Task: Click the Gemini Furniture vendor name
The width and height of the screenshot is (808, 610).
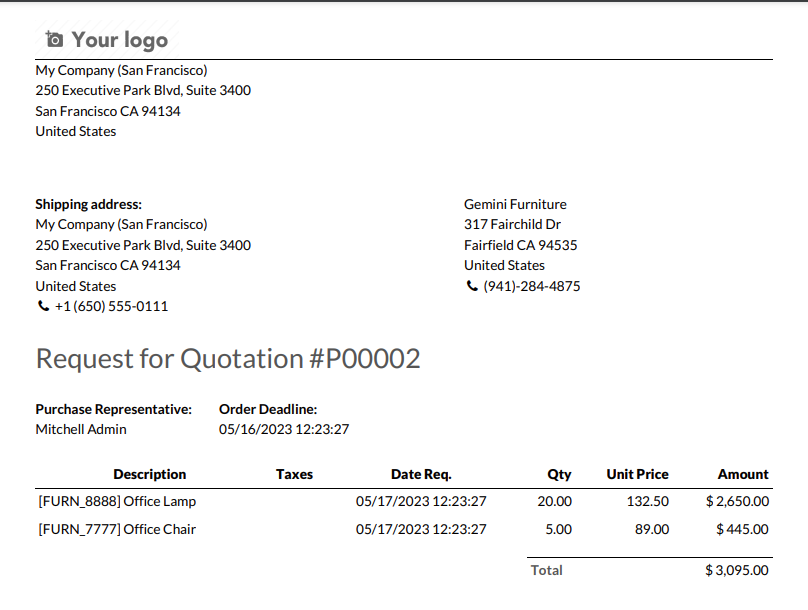Action: [x=515, y=204]
